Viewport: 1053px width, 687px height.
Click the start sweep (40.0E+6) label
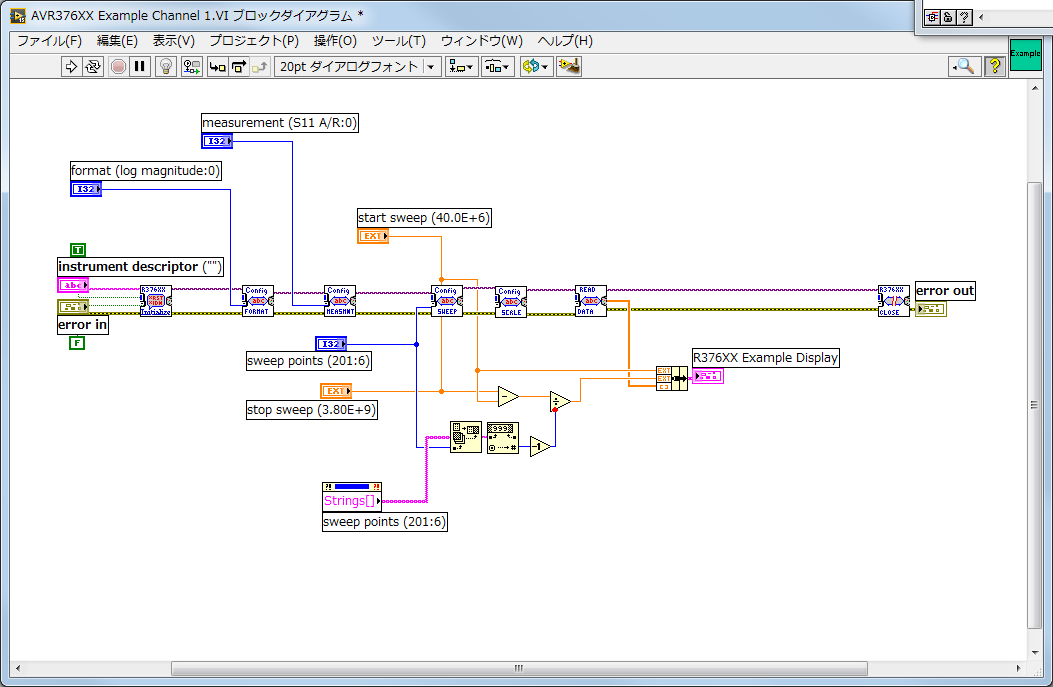coord(424,218)
